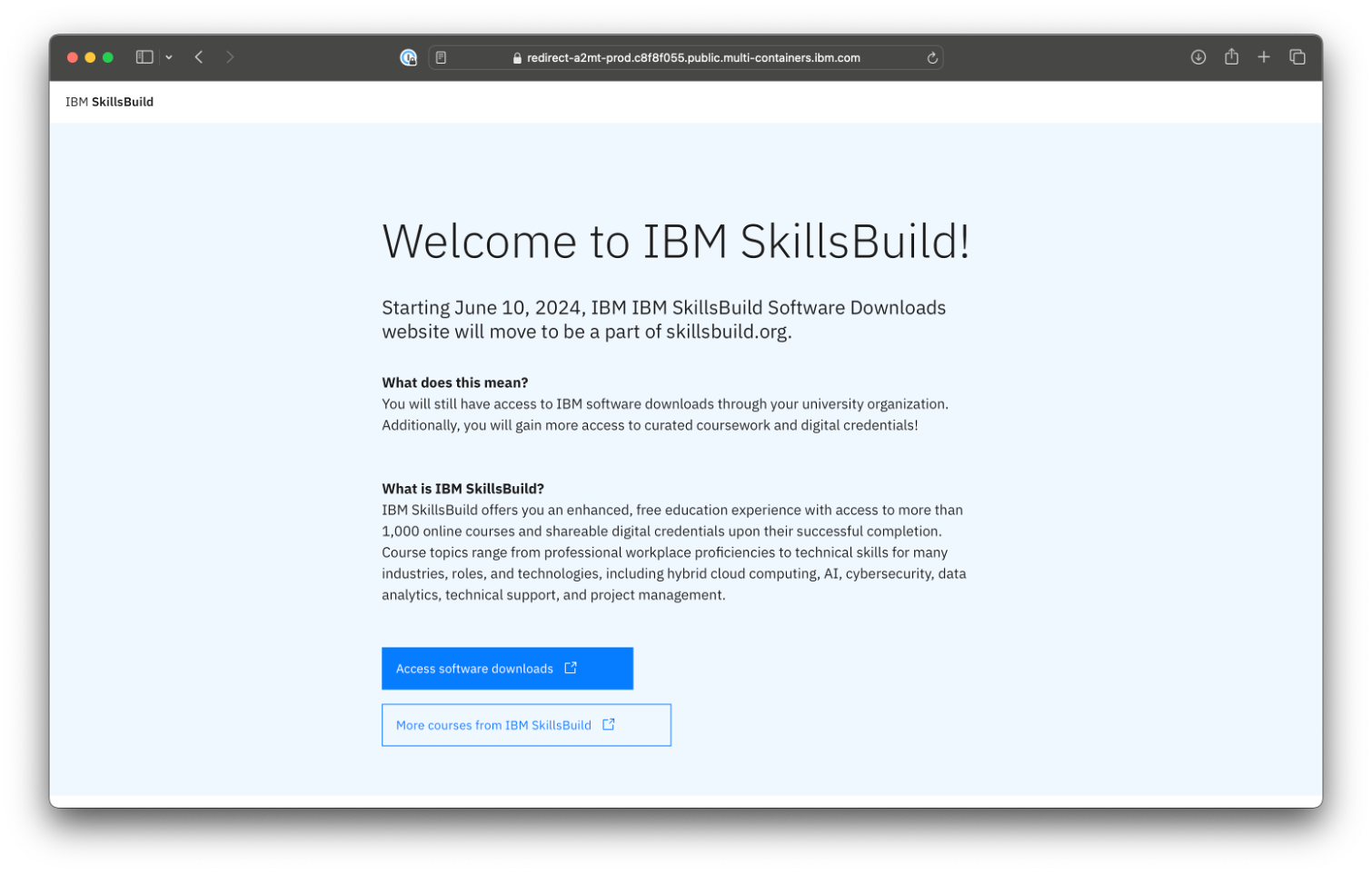Click the "What is IBM SkillsBuild?" subheading
Screen dimensions: 1372x874
pos(463,489)
